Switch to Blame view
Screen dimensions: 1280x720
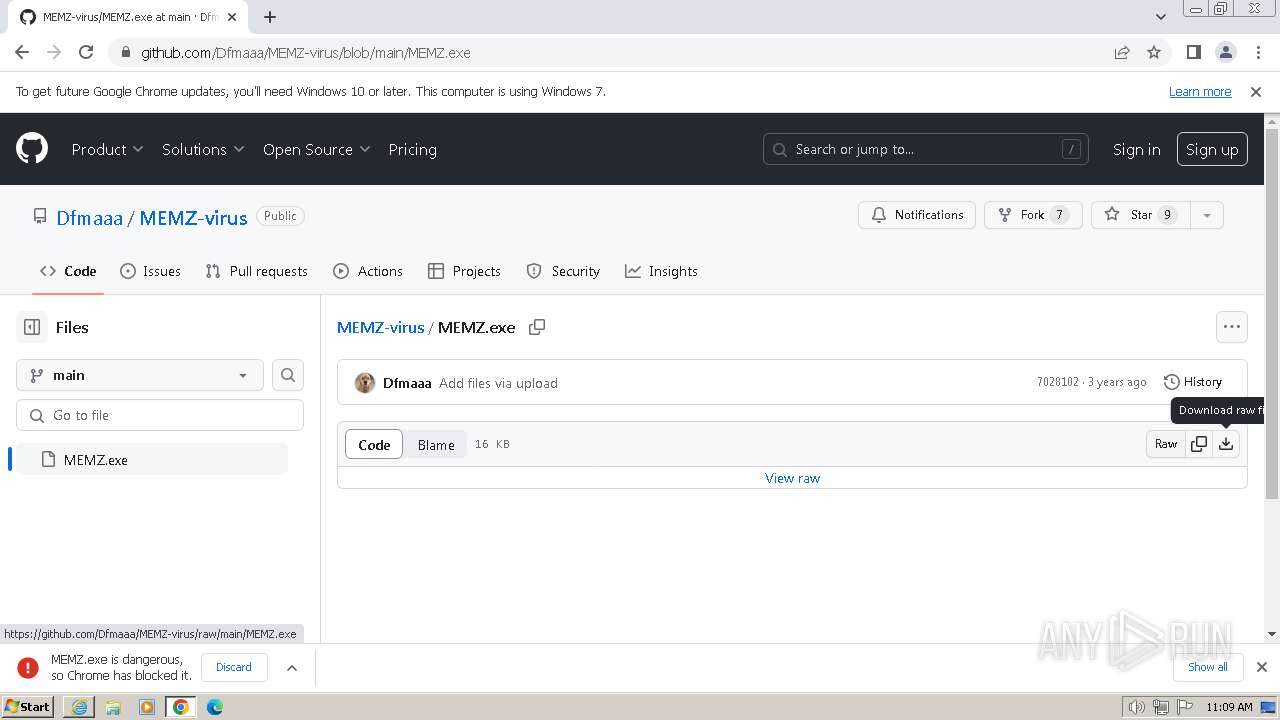436,445
